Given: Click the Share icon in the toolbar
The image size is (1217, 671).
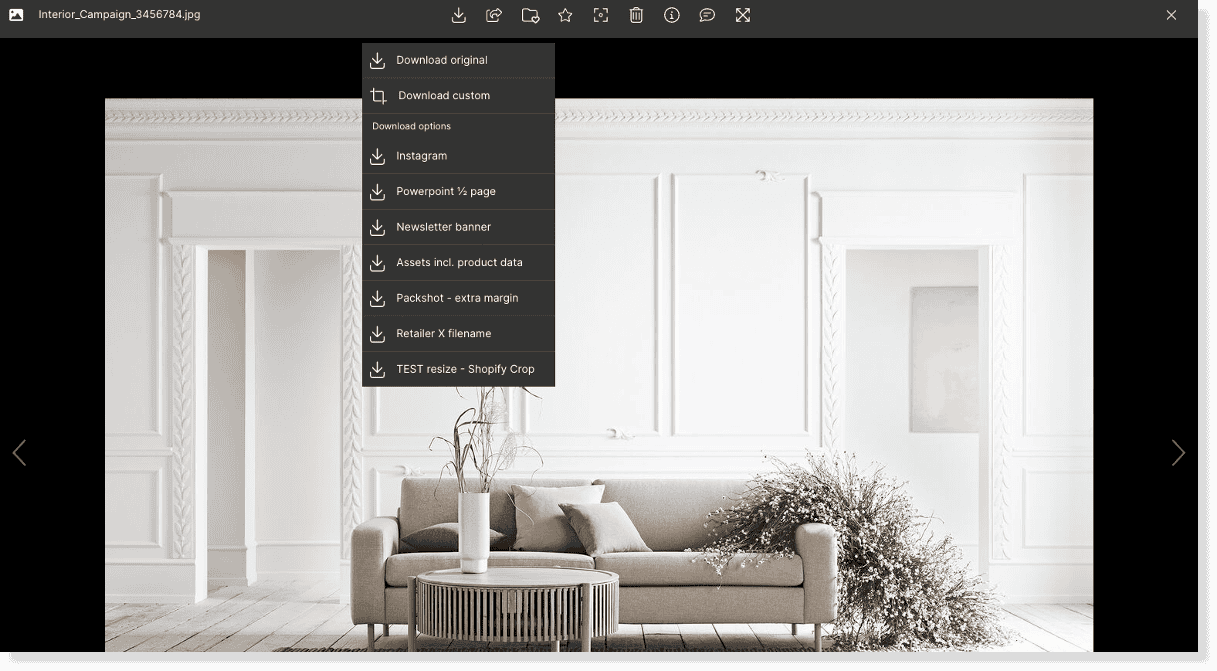Looking at the screenshot, I should 494,15.
